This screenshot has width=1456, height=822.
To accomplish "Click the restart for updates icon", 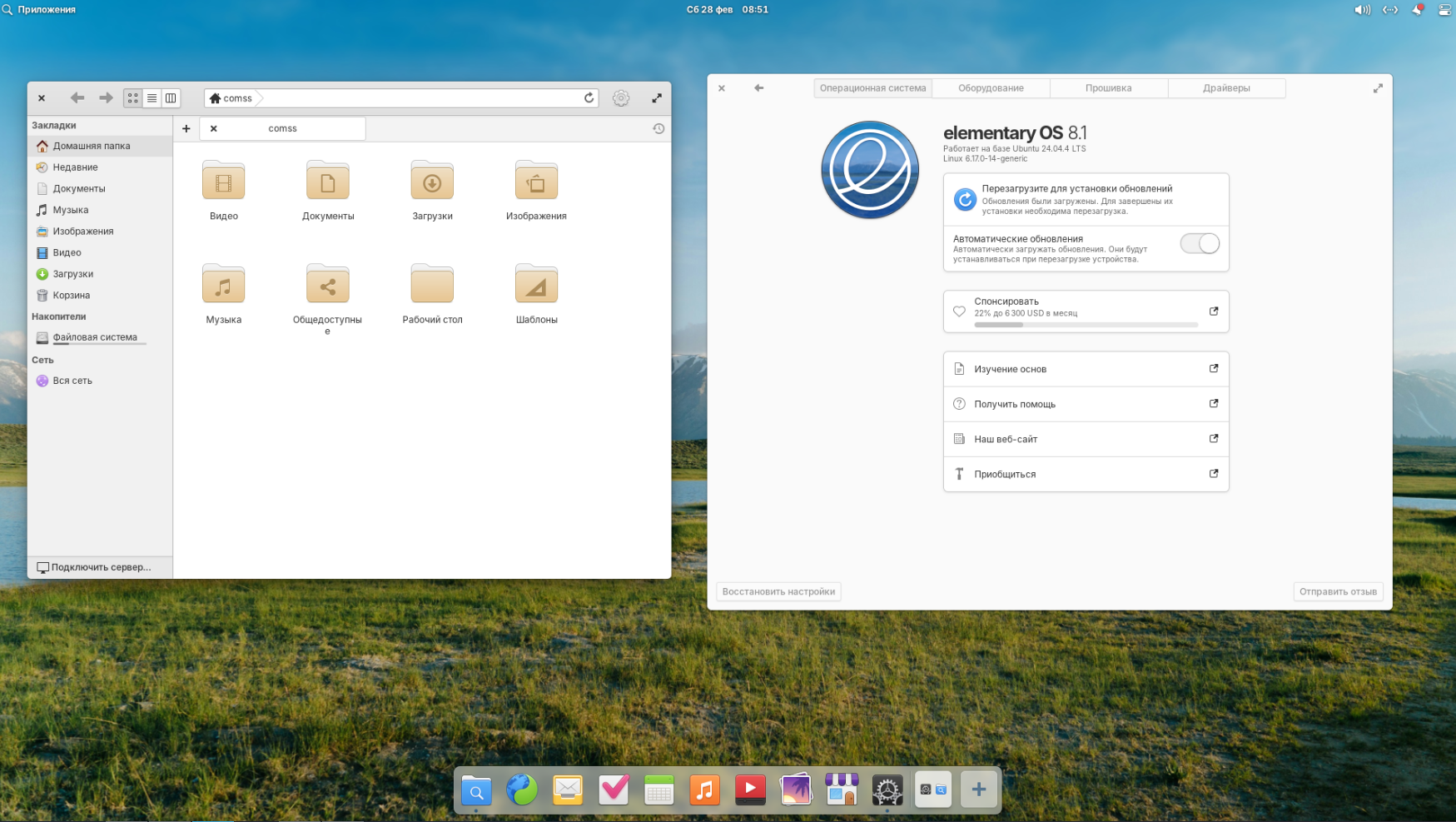I will point(964,200).
